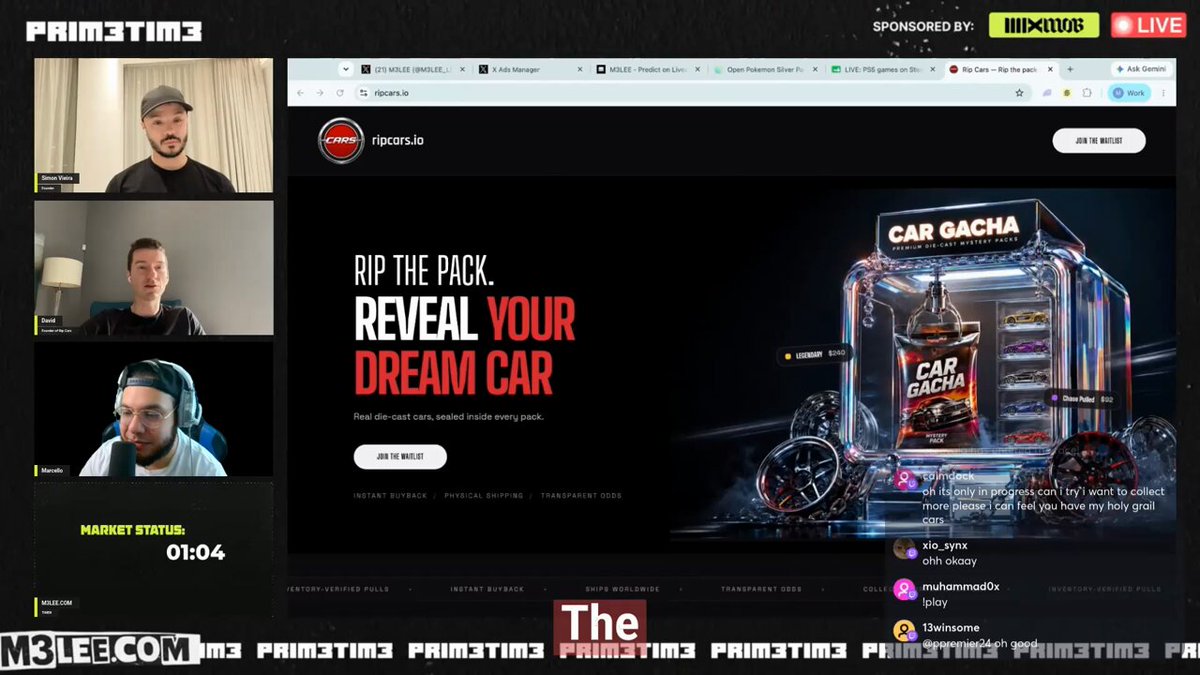This screenshot has height=675, width=1200.
Task: Click 13winsome's chat avatar icon
Action: pyautogui.click(x=904, y=631)
